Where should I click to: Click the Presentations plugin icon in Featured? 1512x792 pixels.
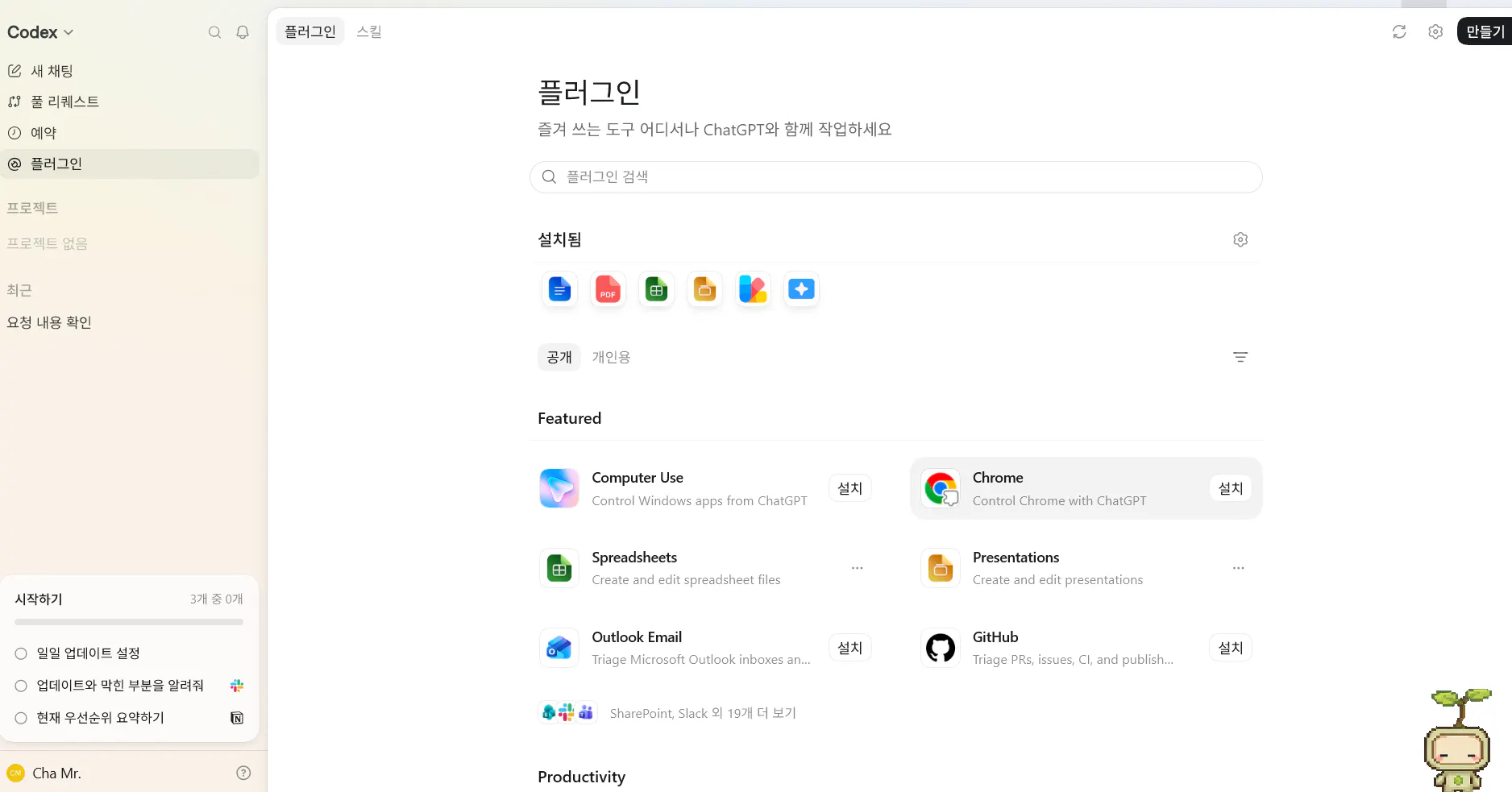[x=941, y=568]
